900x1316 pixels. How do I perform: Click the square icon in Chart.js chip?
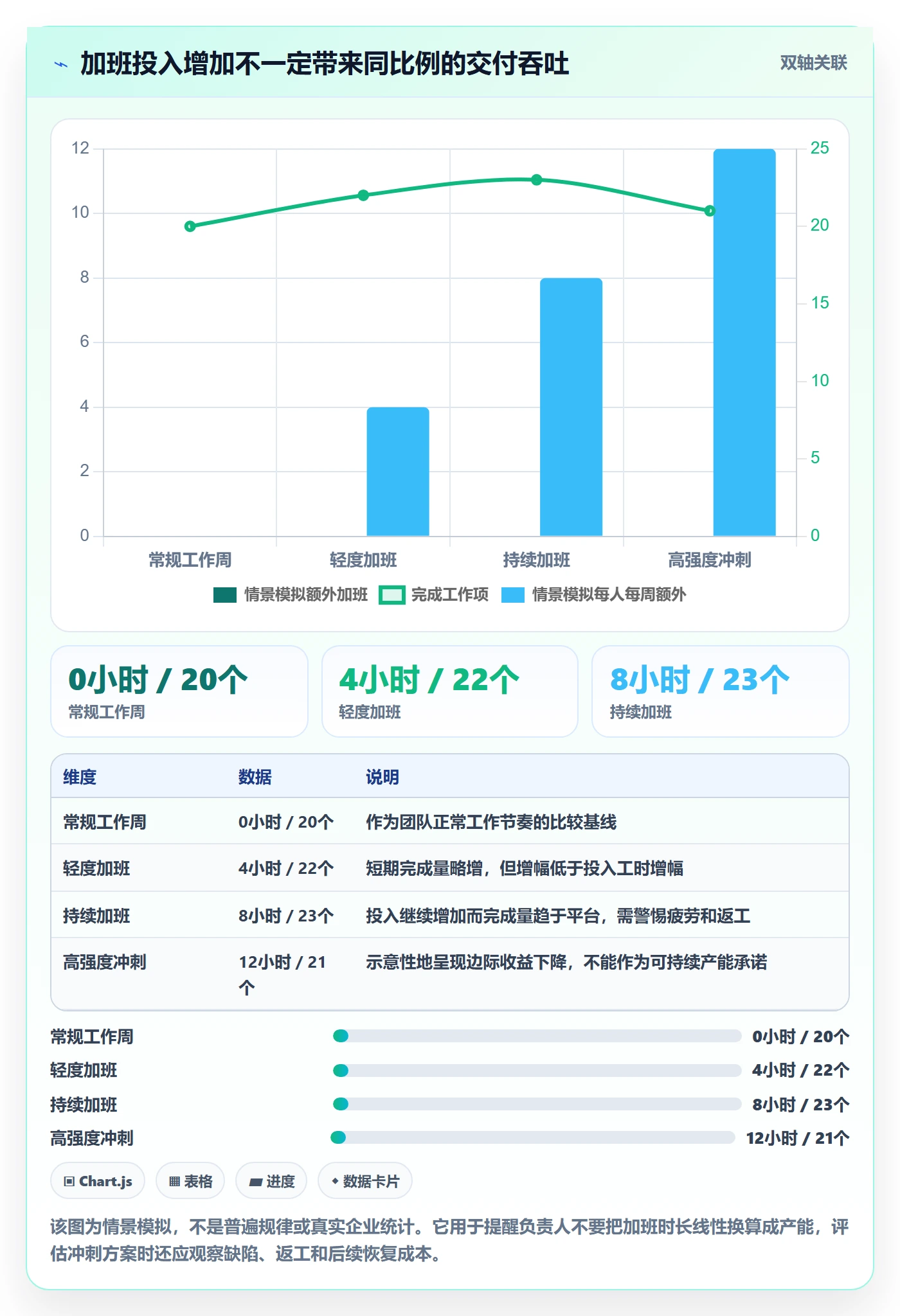pos(69,1181)
